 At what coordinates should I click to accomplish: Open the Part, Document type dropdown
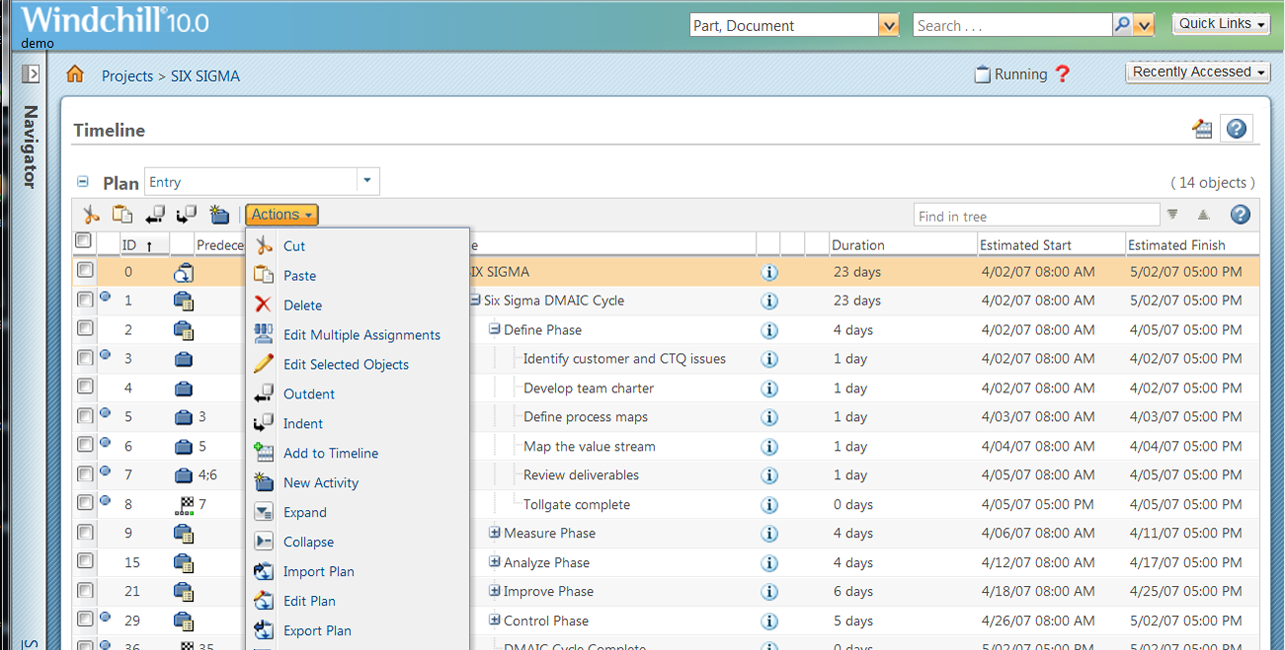coord(888,25)
